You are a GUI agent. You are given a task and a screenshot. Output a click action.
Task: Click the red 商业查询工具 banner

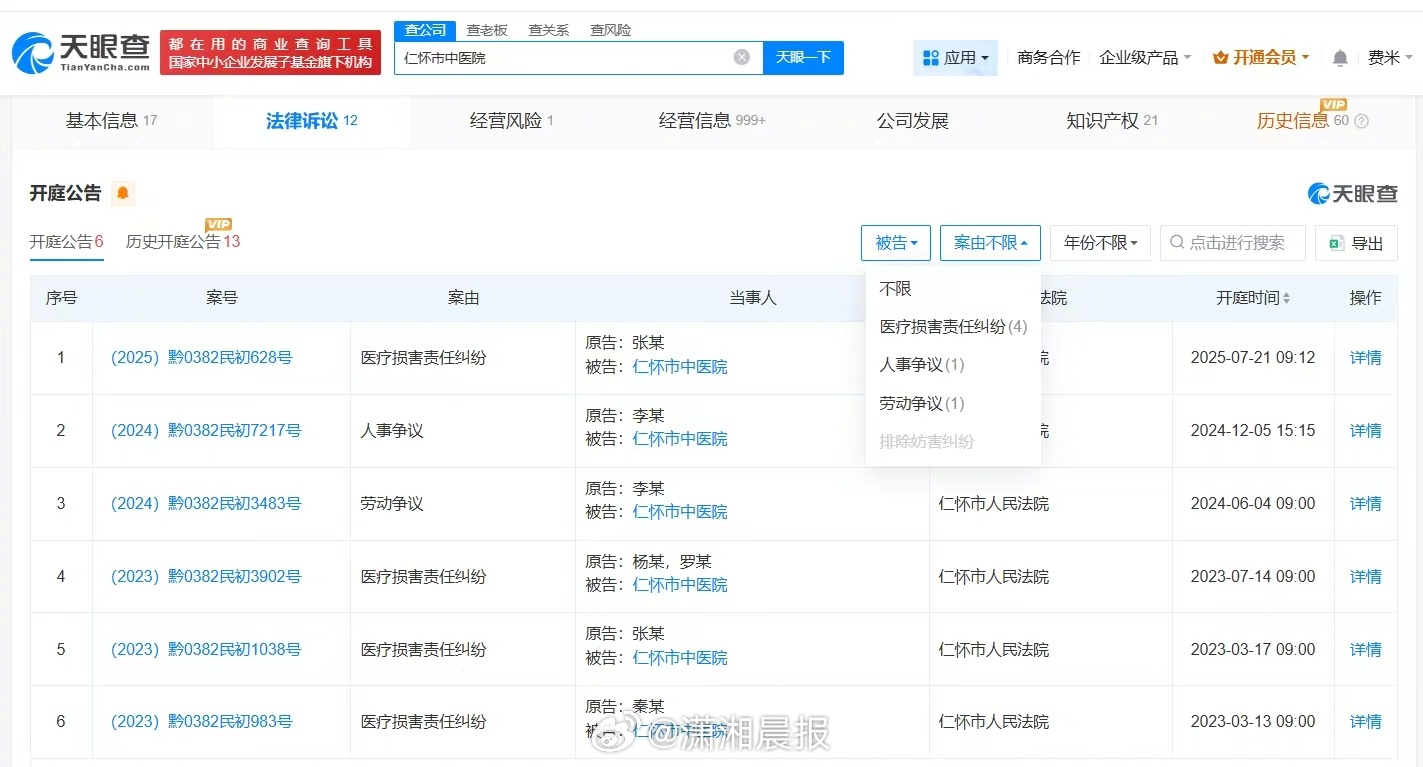(270, 52)
